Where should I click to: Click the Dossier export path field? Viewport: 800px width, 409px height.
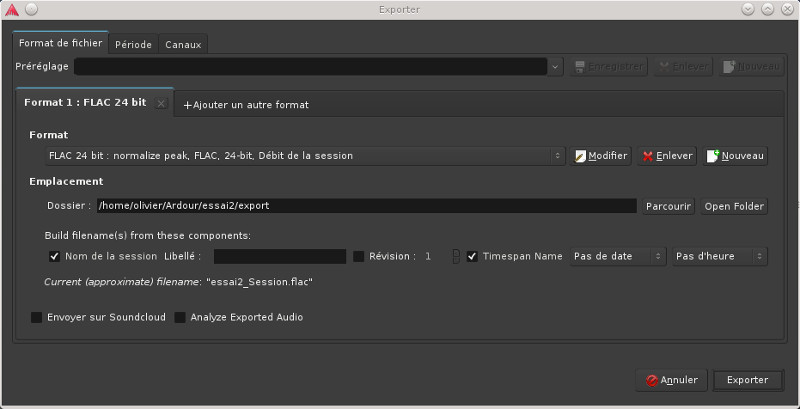click(x=366, y=206)
